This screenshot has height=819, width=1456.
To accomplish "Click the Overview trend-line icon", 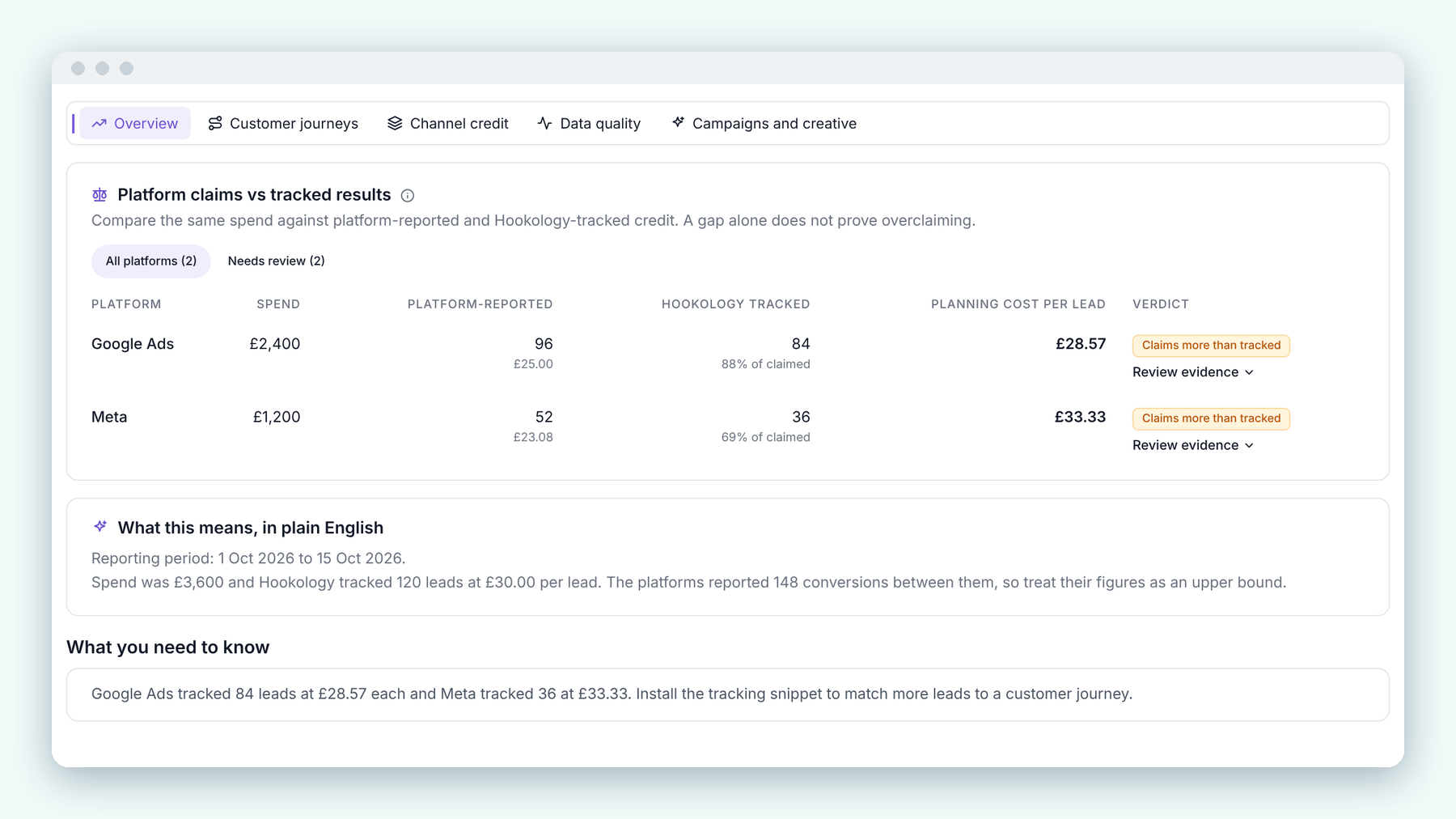I will 99,123.
